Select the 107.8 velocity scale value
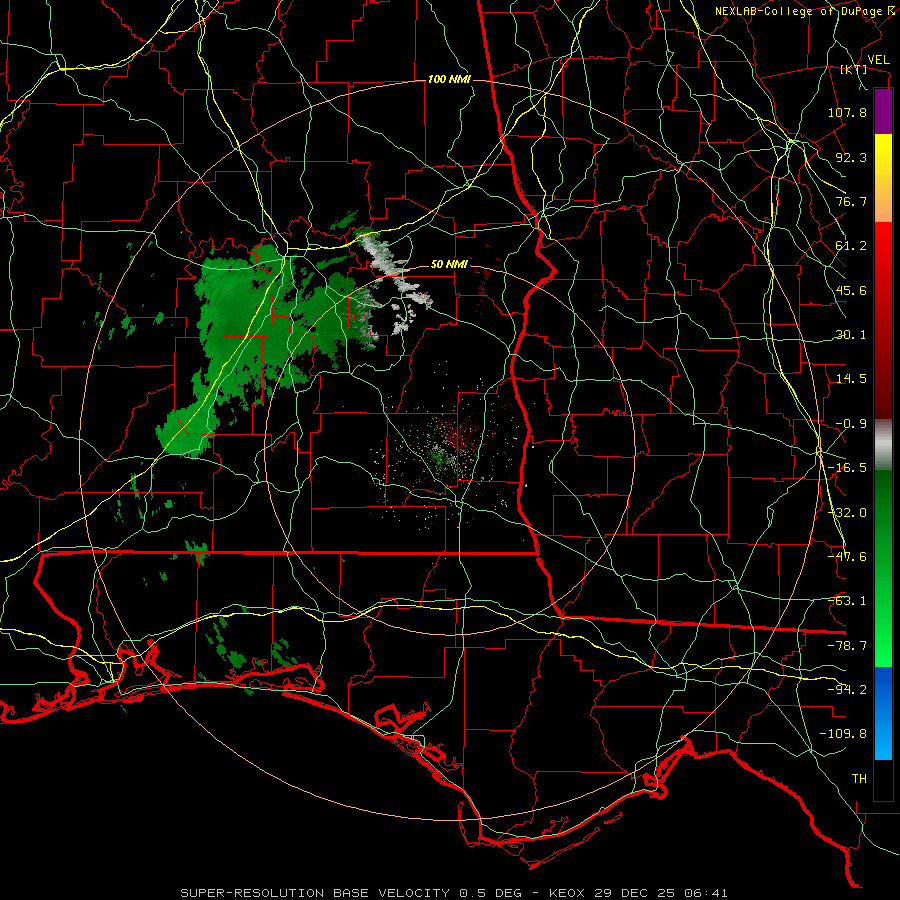This screenshot has width=900, height=900. pos(847,112)
